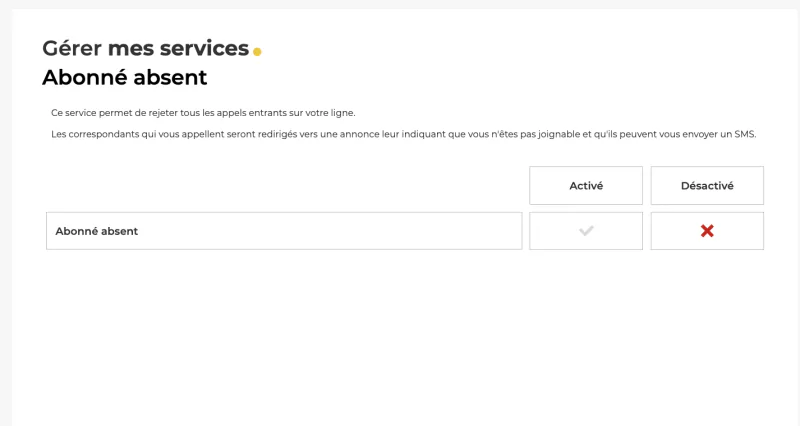Click the word "ligne" ending the first sentence
800x426 pixels.
point(343,113)
